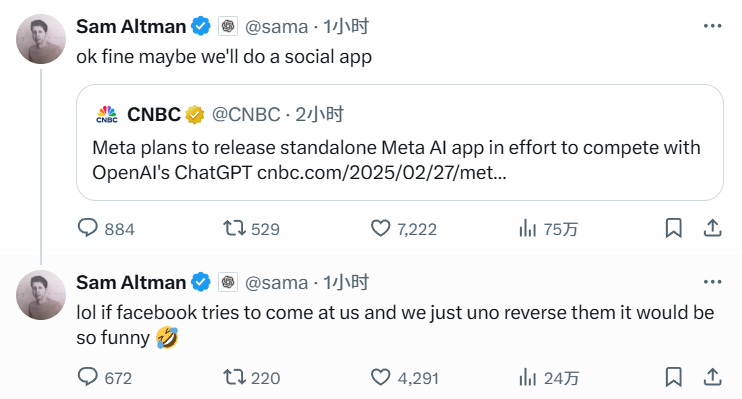Share the second tweet via upload icon
The width and height of the screenshot is (742, 399).
(712, 377)
